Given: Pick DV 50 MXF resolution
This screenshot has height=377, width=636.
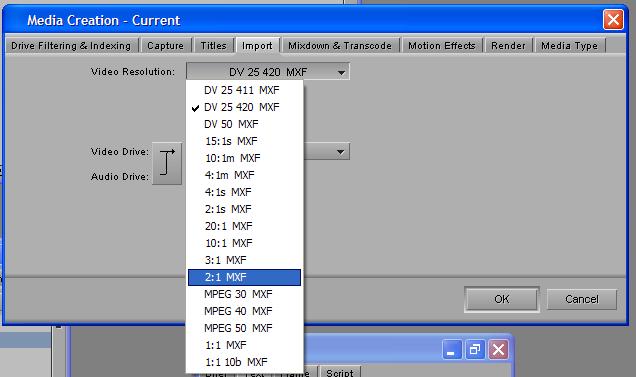Looking at the screenshot, I should coord(244,124).
